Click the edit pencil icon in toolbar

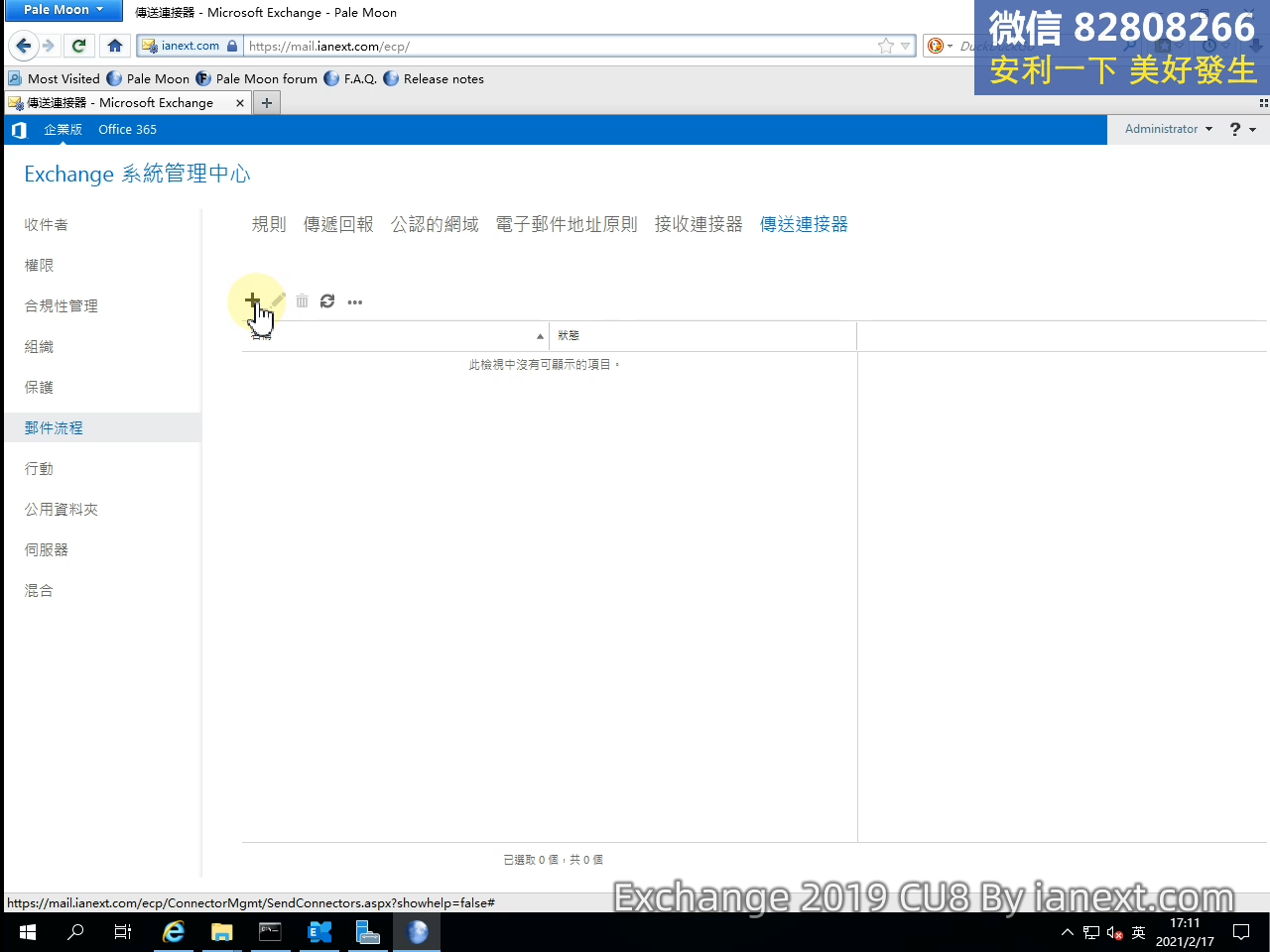279,300
